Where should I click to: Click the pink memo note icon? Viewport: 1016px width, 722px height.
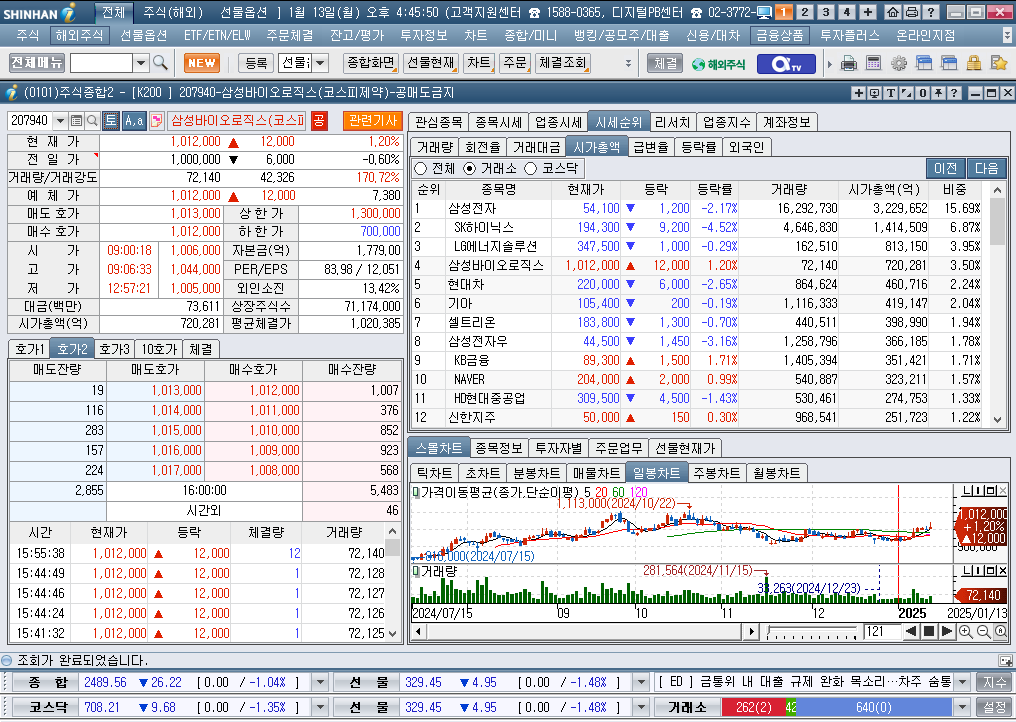(x=156, y=121)
